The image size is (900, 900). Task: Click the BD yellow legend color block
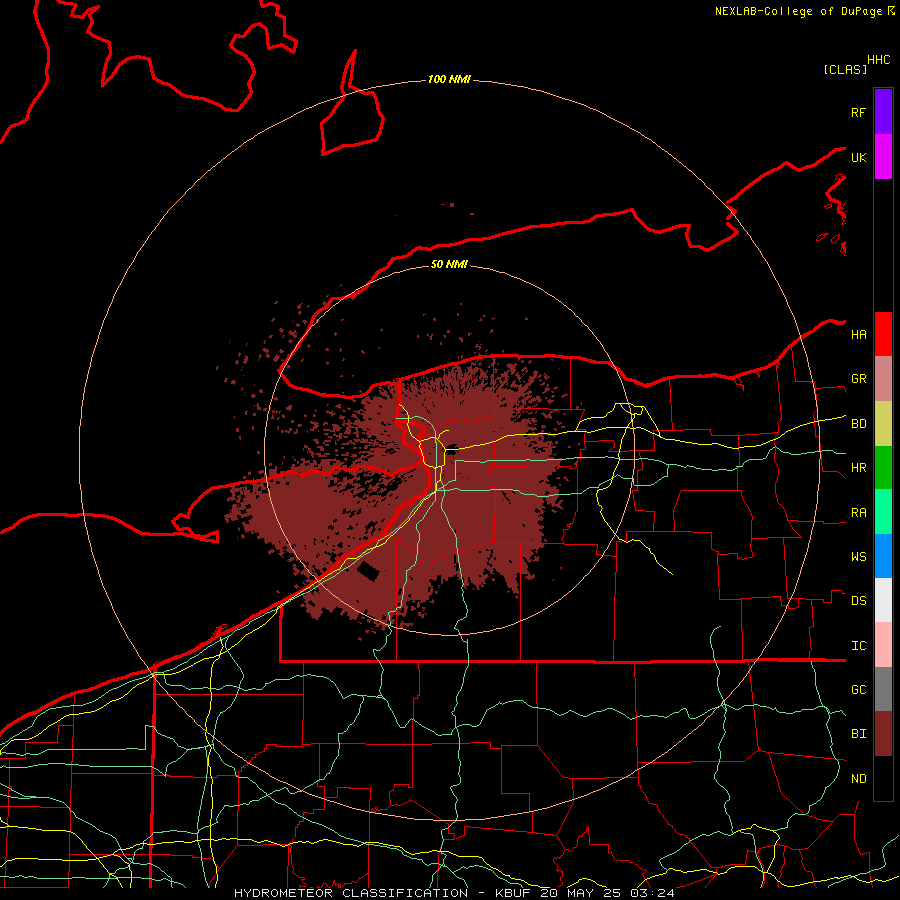pyautogui.click(x=883, y=423)
